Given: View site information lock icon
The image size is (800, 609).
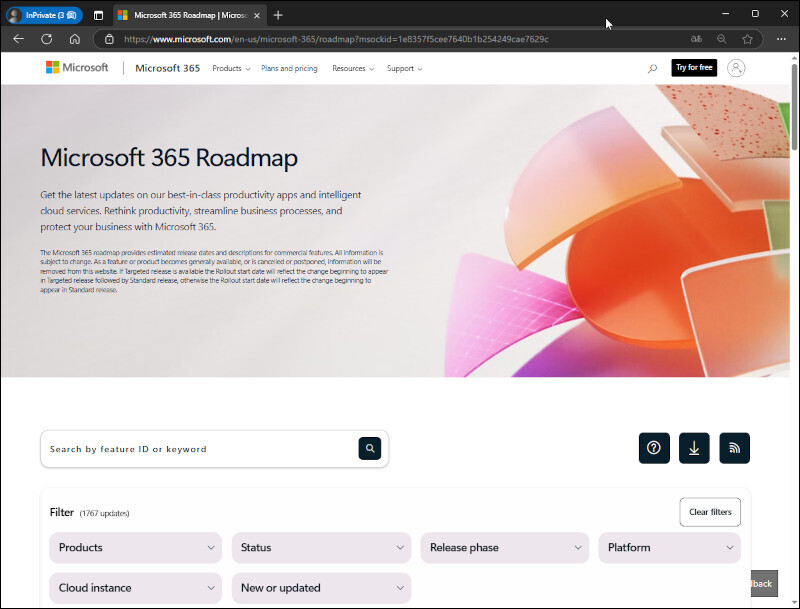Looking at the screenshot, I should (x=109, y=39).
